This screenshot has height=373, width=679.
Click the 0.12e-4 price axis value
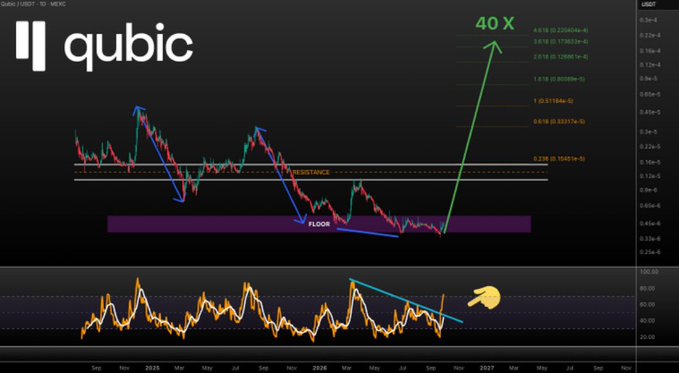click(x=649, y=65)
